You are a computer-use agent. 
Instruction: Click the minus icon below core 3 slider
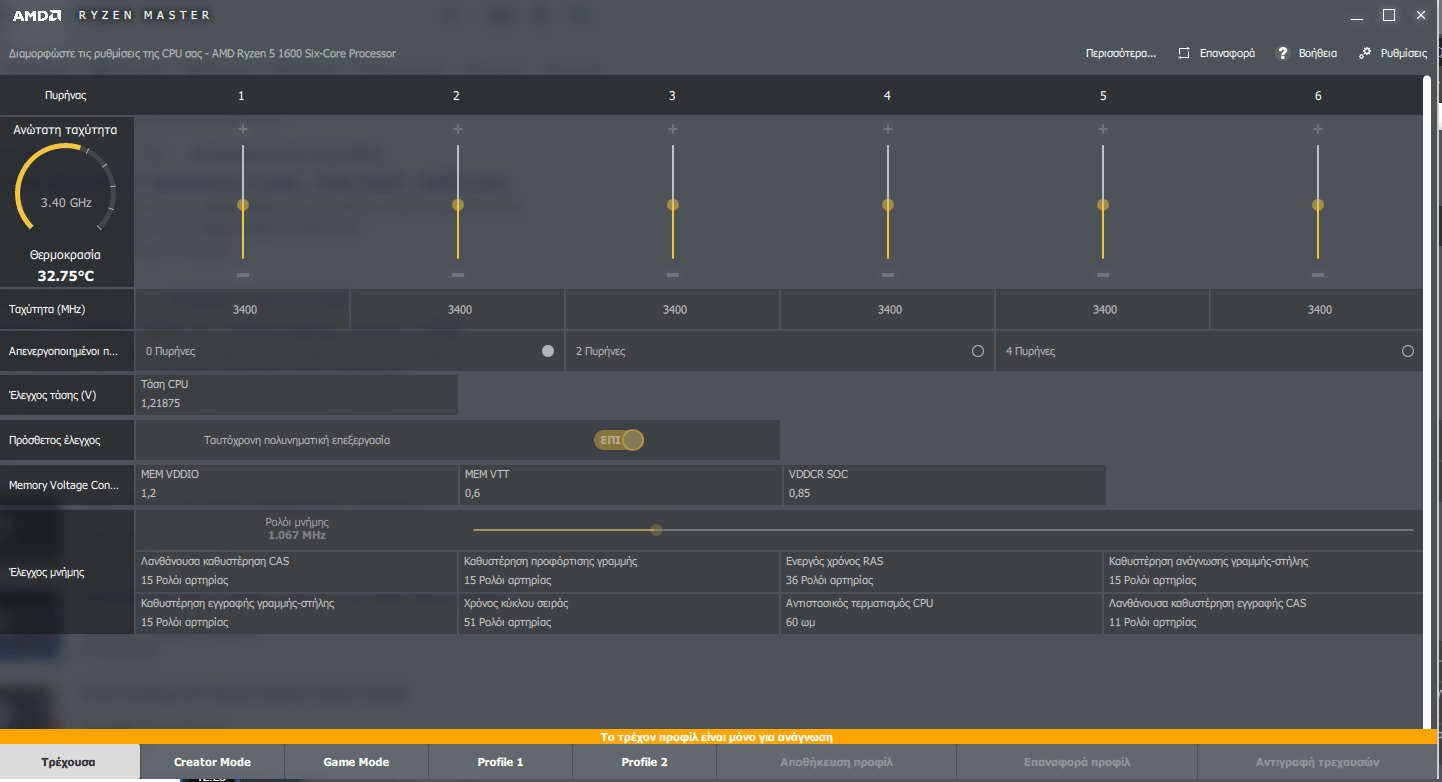coord(673,275)
